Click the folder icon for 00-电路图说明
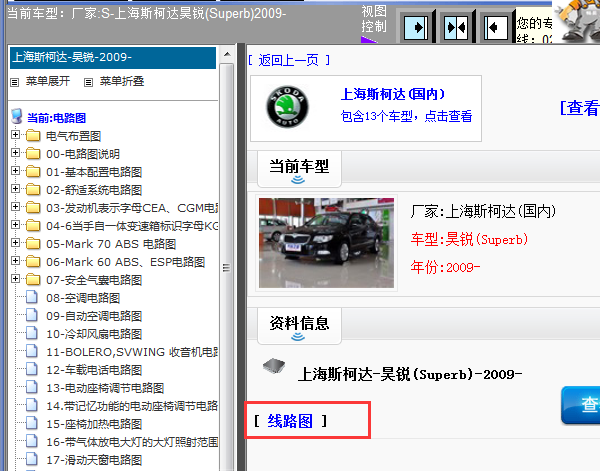600x471 pixels. pyautogui.click(x=33, y=153)
